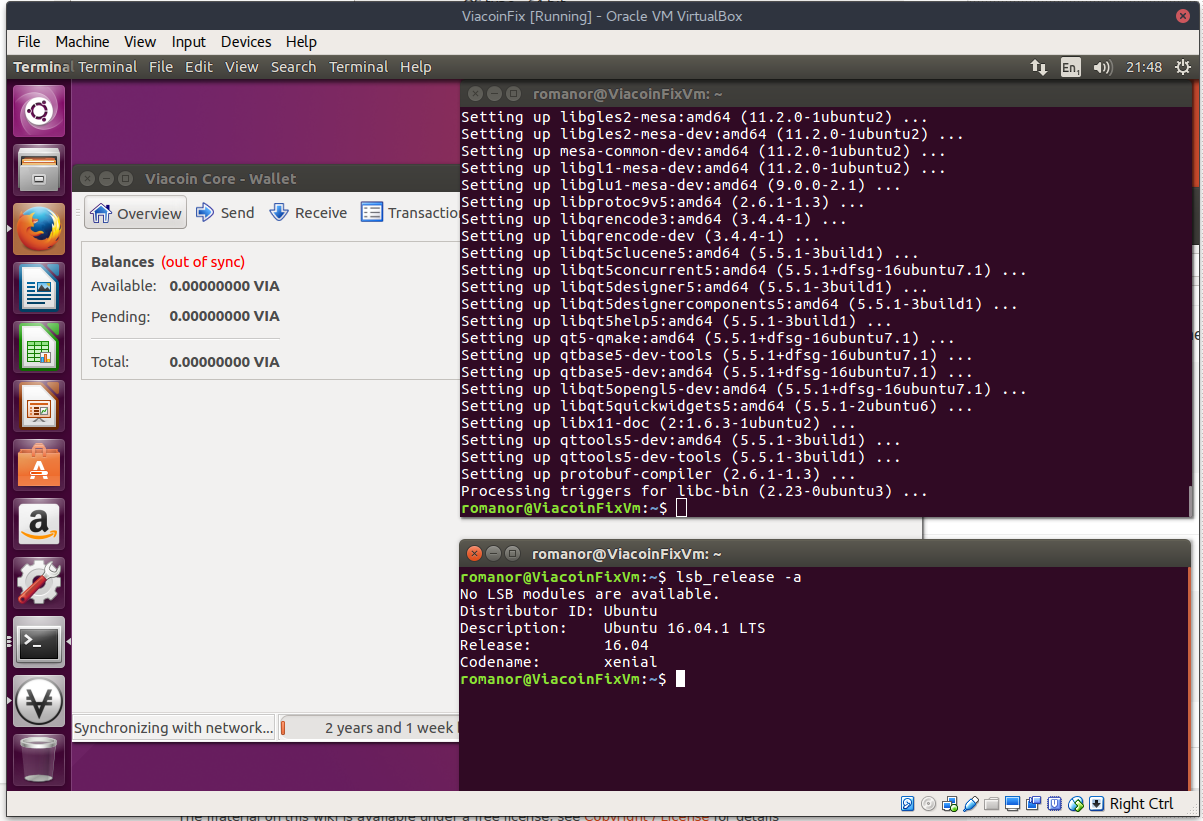Click the VirtualBox video capture status icon
The width and height of the screenshot is (1203, 821).
point(1034,804)
